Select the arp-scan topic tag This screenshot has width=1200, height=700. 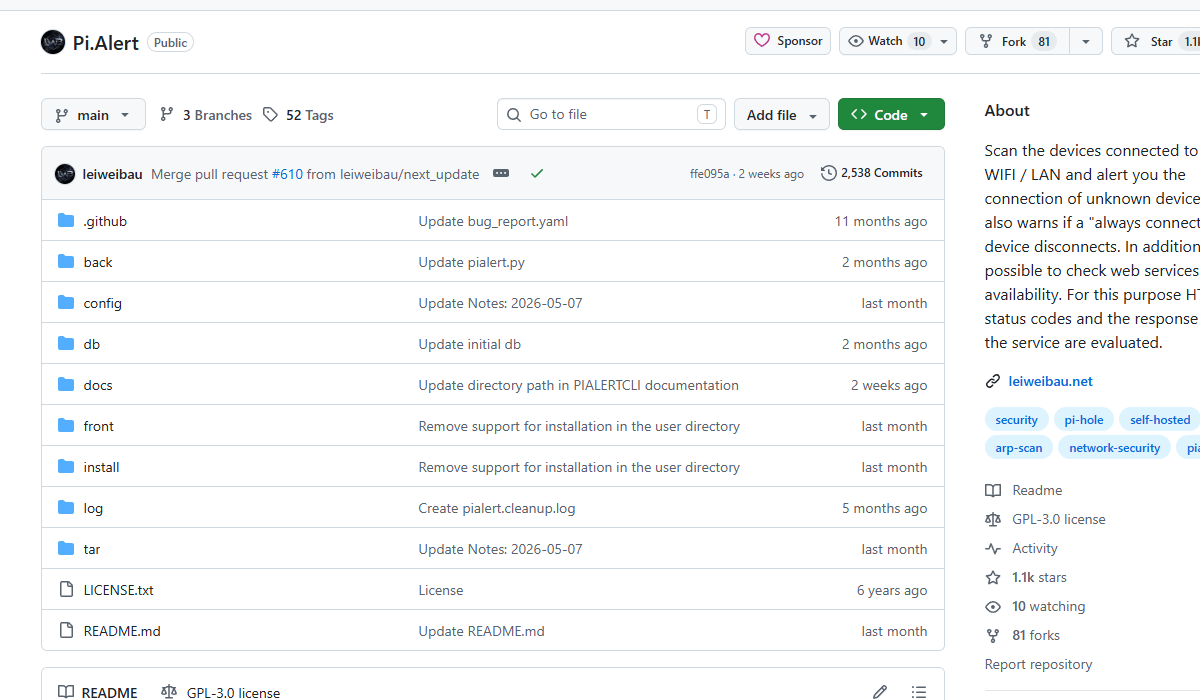coord(1019,448)
